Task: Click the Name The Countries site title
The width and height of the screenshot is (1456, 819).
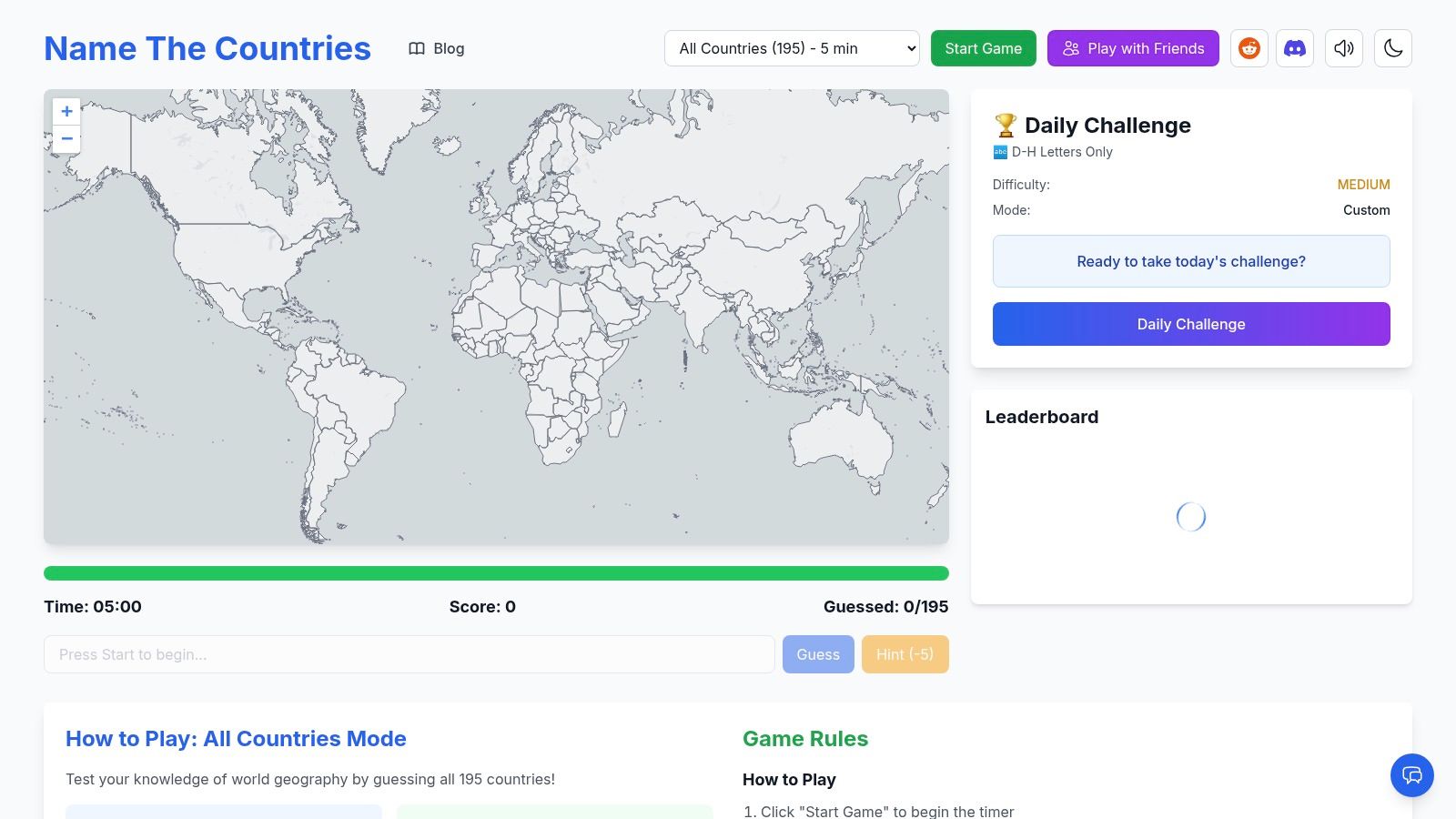Action: (207, 48)
